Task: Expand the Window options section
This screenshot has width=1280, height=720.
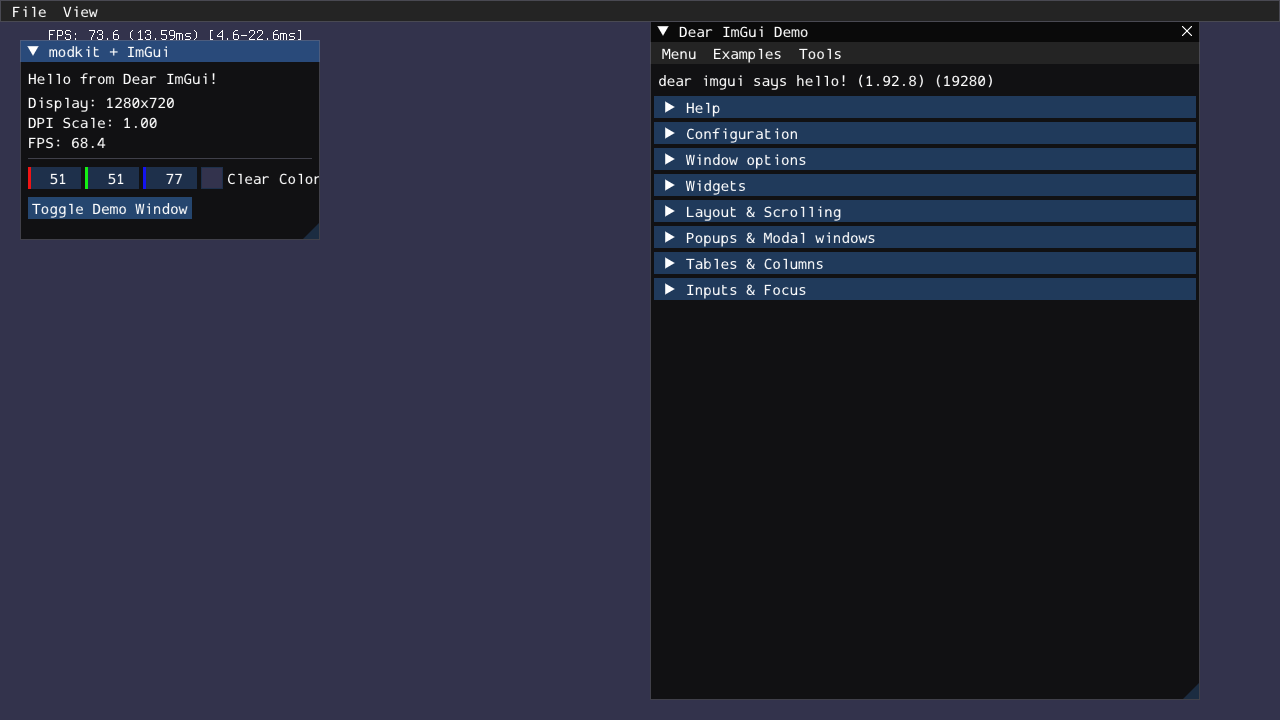Action: tap(925, 160)
